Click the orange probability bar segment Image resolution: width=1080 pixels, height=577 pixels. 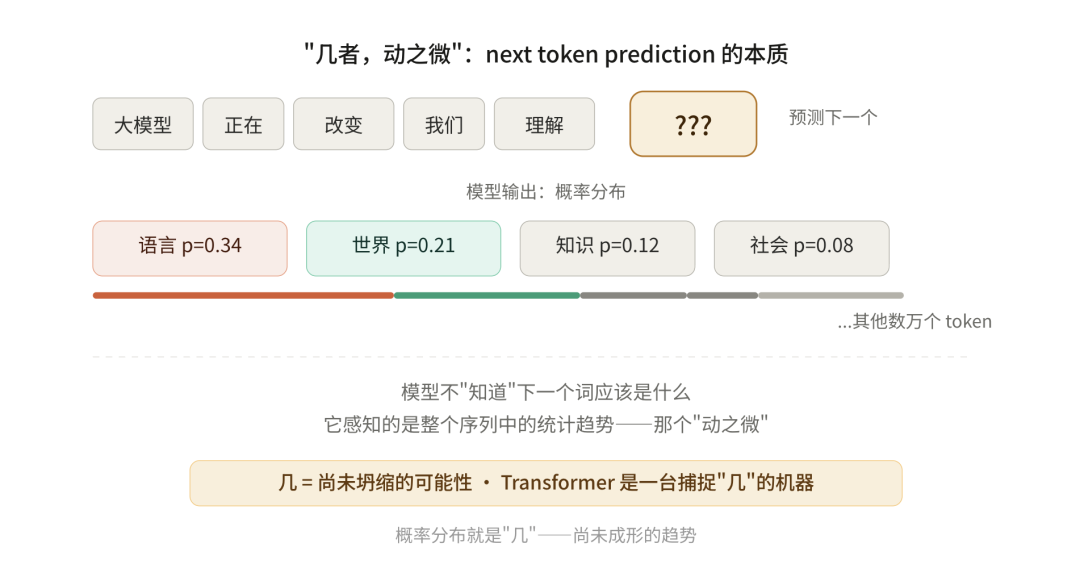tap(243, 295)
